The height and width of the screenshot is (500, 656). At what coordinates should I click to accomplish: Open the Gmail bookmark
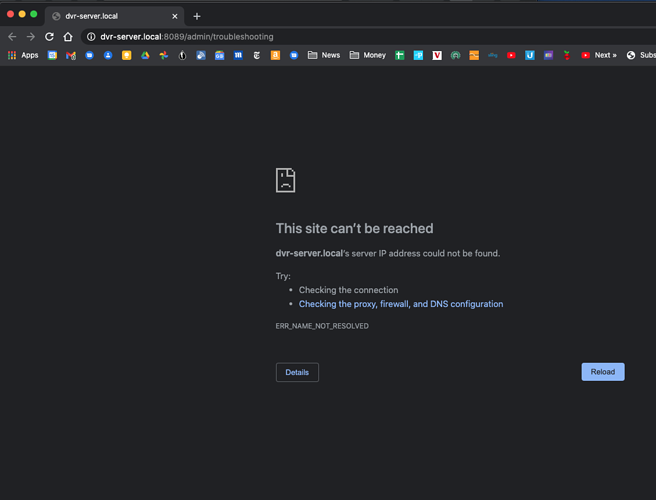coord(71,55)
